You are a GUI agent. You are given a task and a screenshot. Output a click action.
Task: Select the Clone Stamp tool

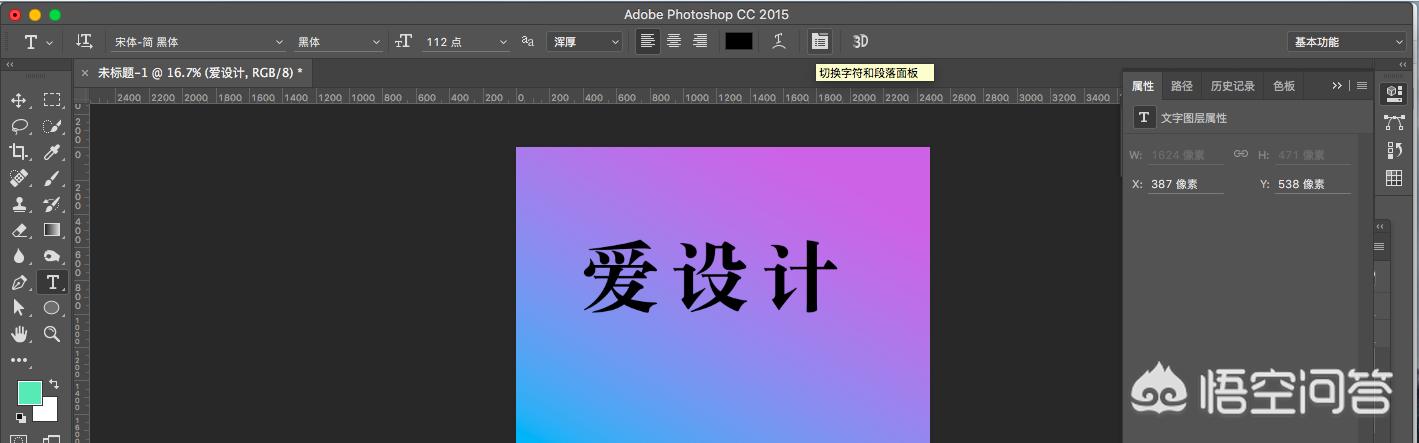[19, 204]
